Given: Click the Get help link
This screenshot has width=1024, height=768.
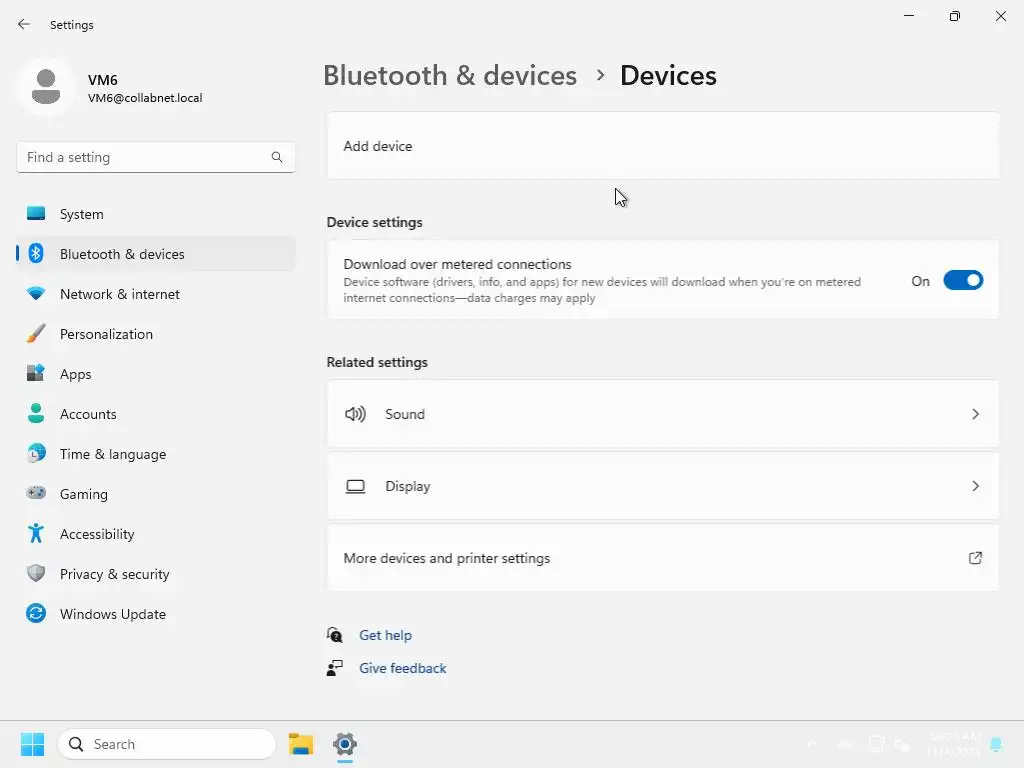Looking at the screenshot, I should tap(385, 635).
